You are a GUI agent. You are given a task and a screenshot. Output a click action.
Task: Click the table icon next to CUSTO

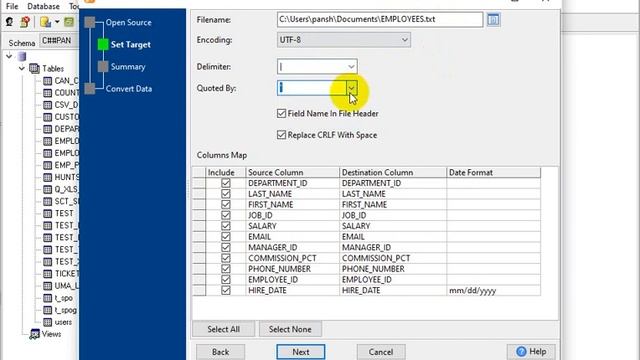pos(47,117)
